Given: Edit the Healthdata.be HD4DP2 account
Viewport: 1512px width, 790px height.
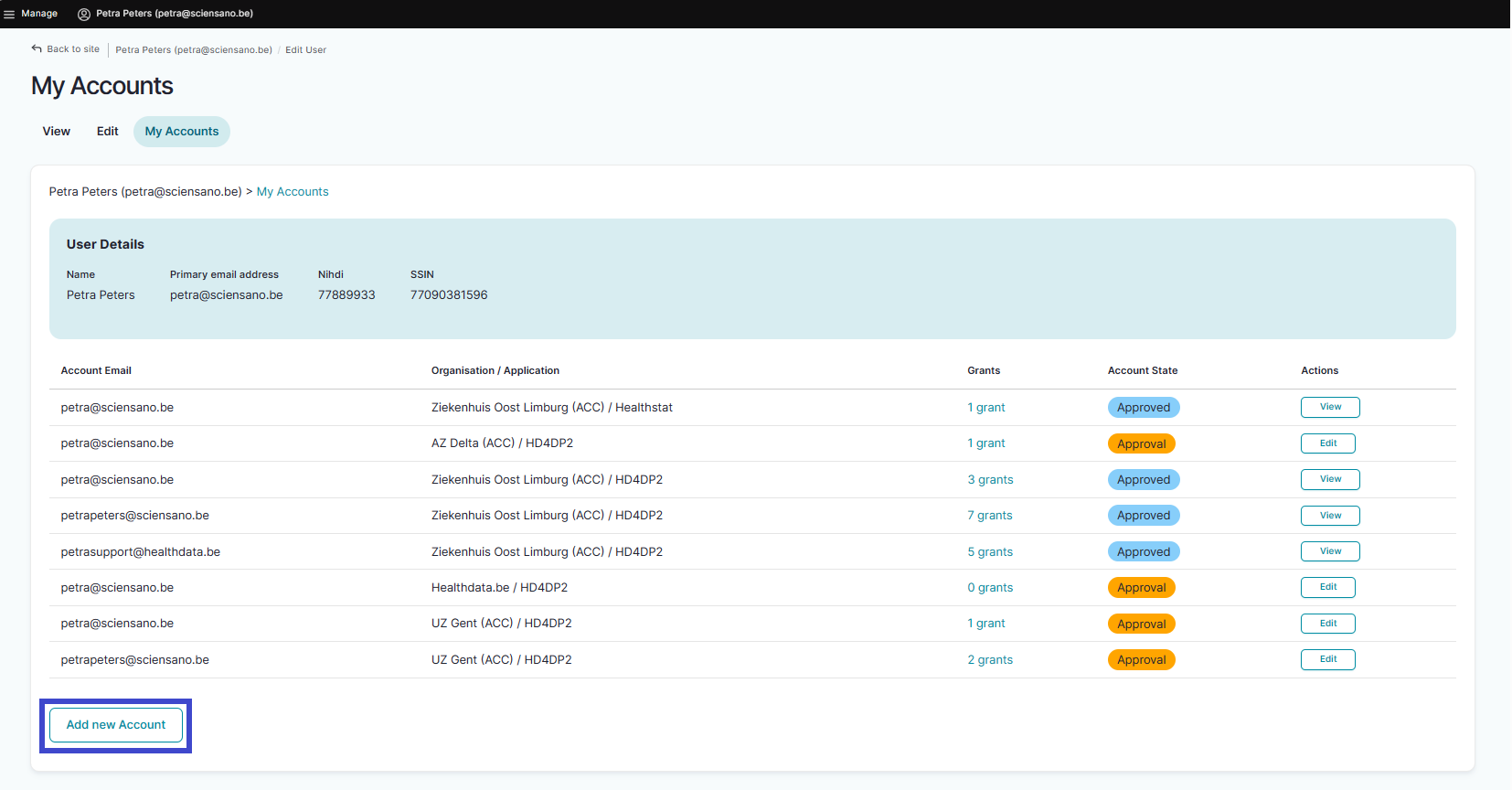Looking at the screenshot, I should pos(1327,588).
